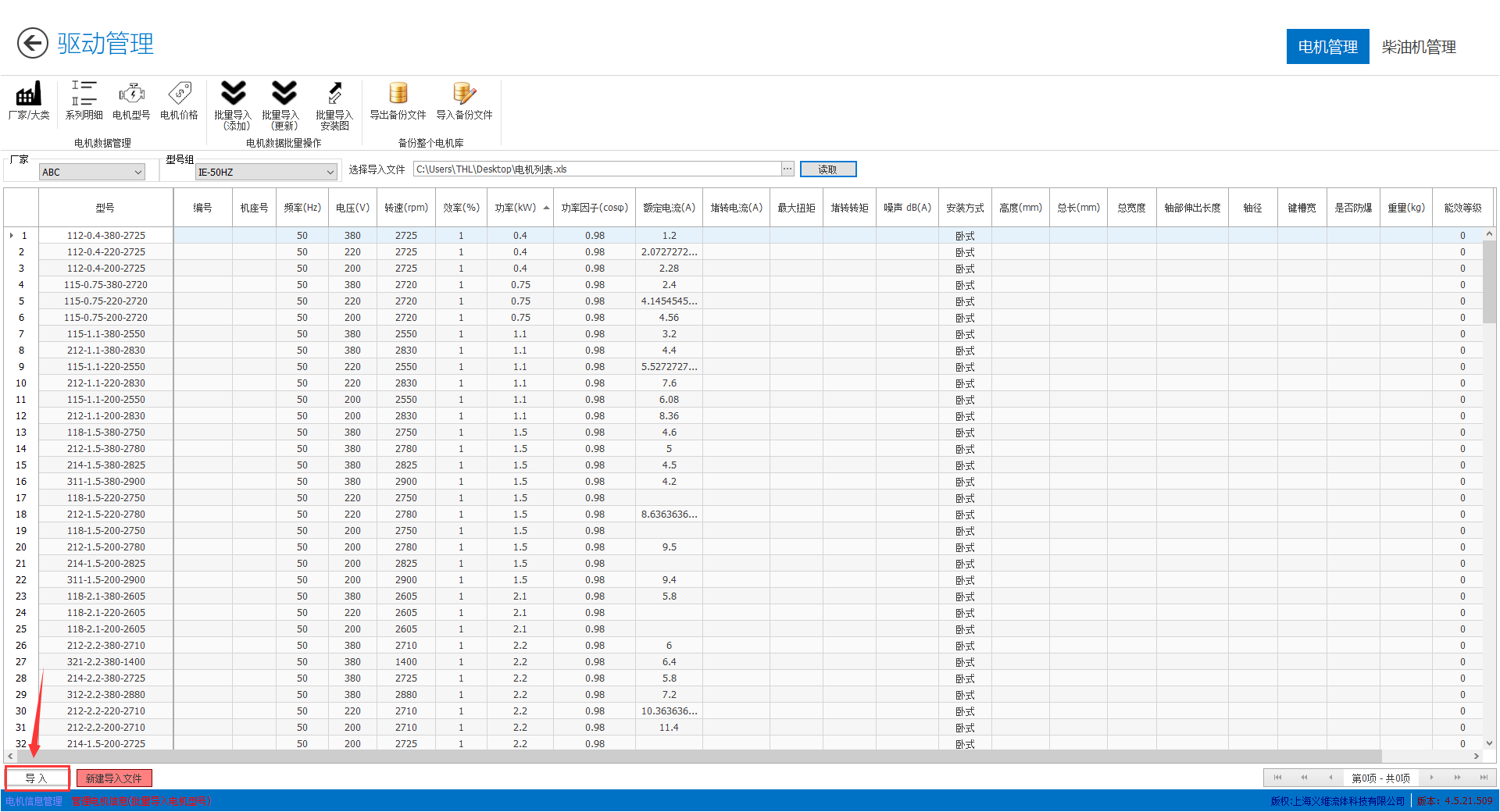Go to last page in pager

(1484, 778)
